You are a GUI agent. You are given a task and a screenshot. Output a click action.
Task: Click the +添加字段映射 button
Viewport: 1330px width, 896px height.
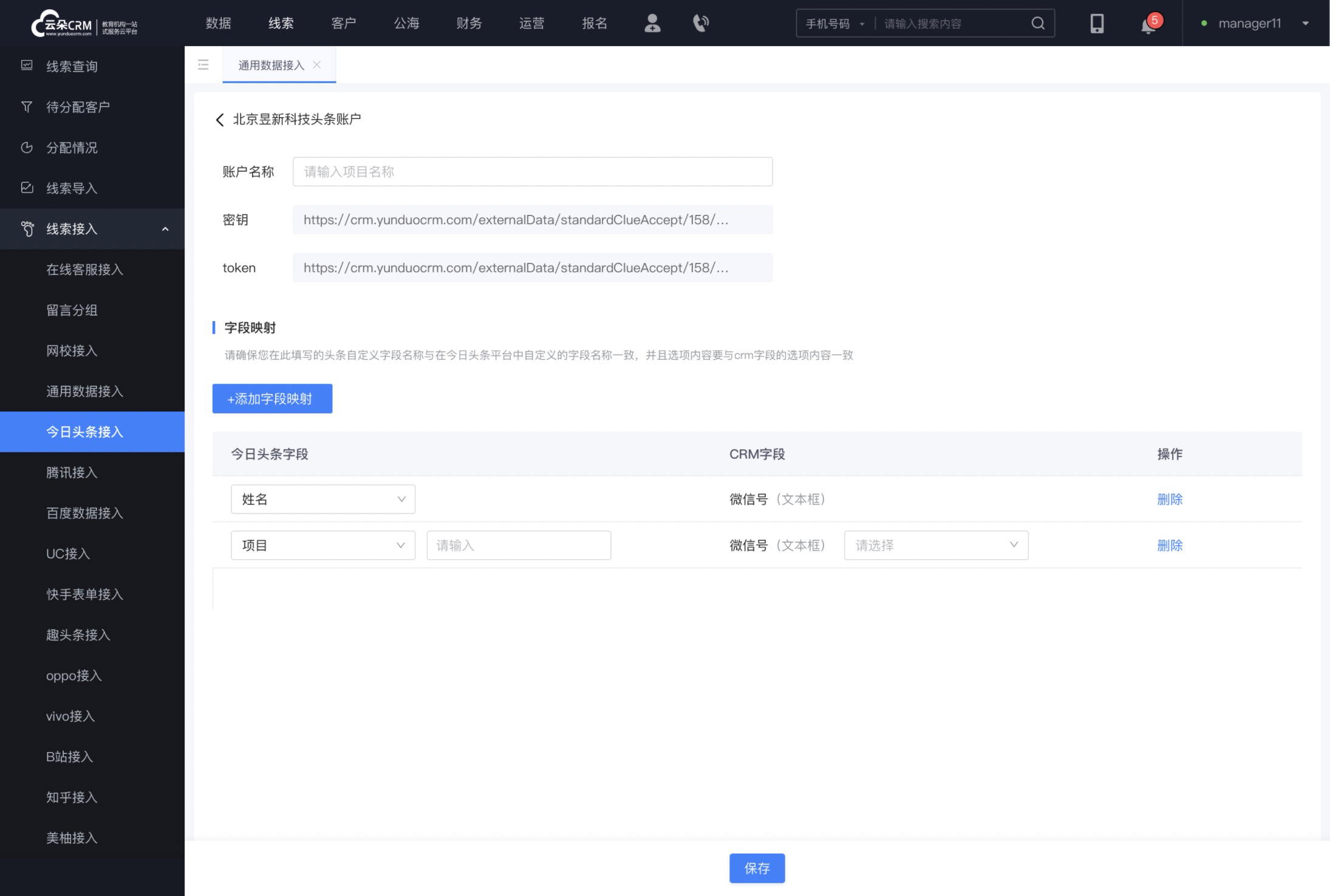click(x=272, y=398)
